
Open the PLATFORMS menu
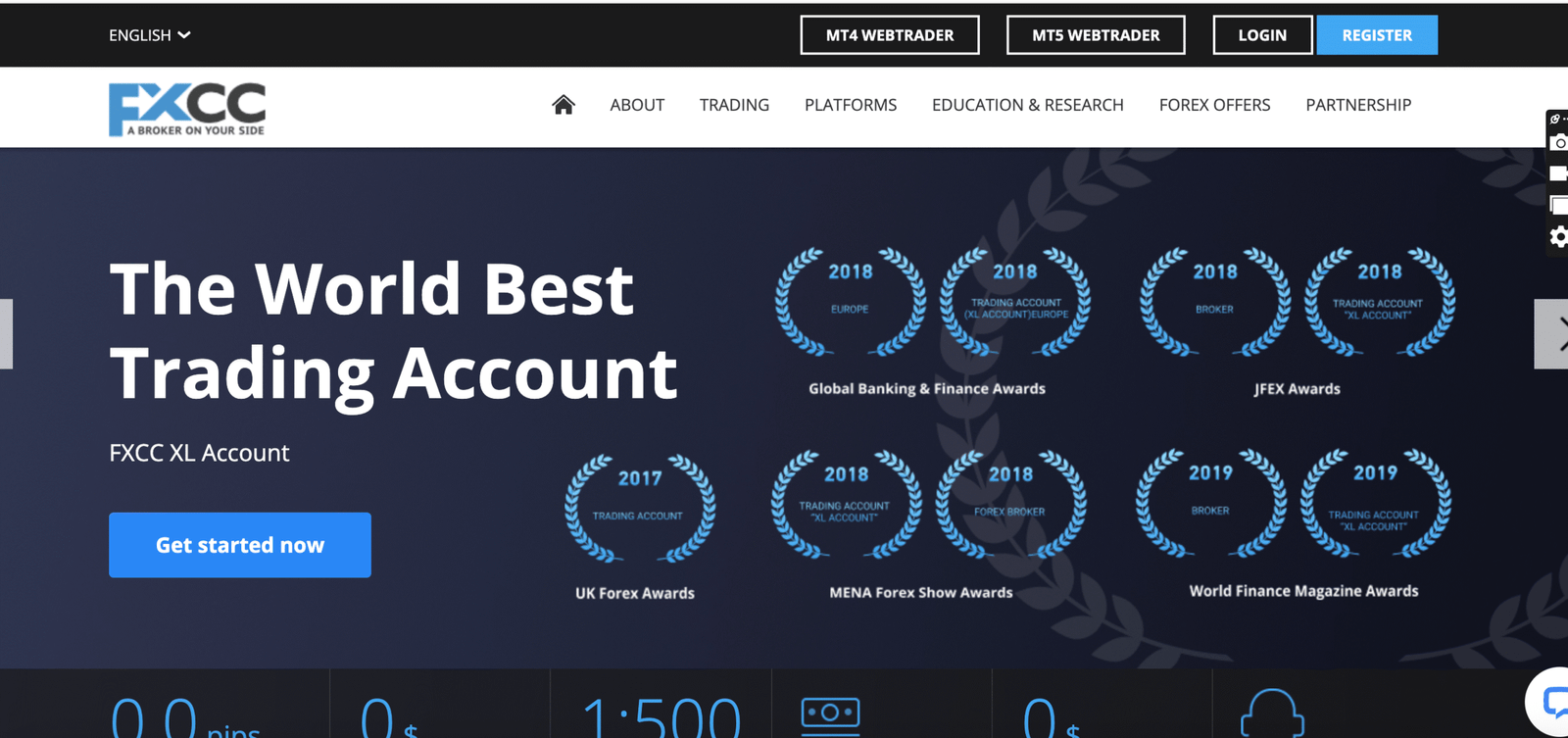pos(850,105)
